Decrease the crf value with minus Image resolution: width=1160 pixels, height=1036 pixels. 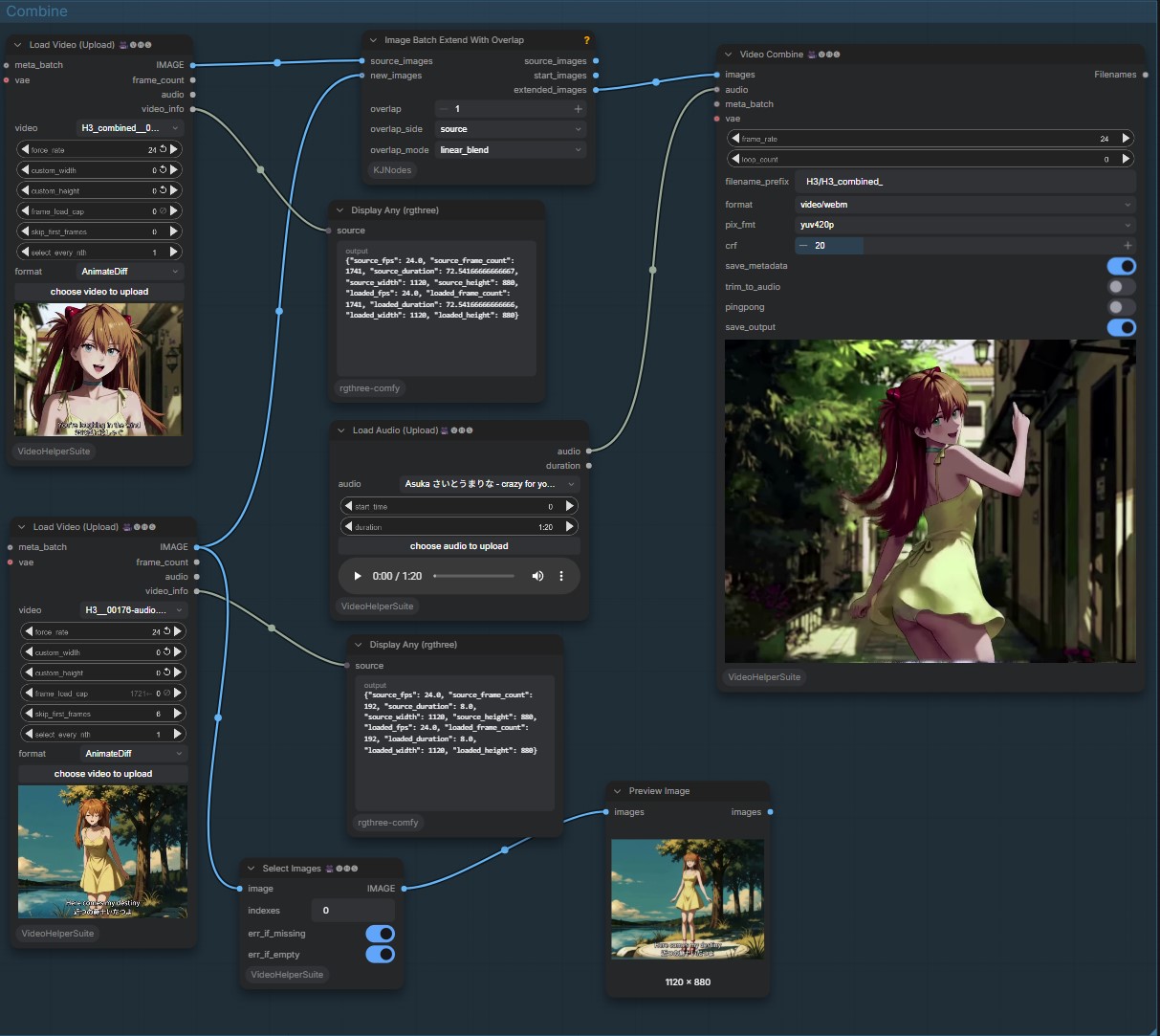point(803,246)
